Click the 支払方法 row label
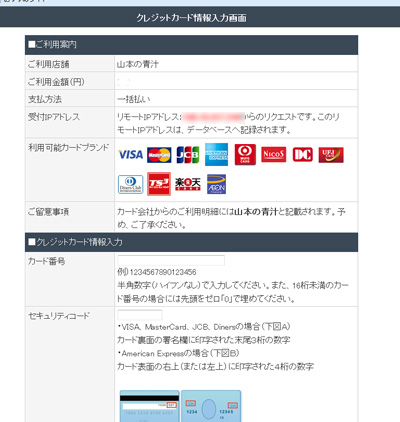 (45, 99)
